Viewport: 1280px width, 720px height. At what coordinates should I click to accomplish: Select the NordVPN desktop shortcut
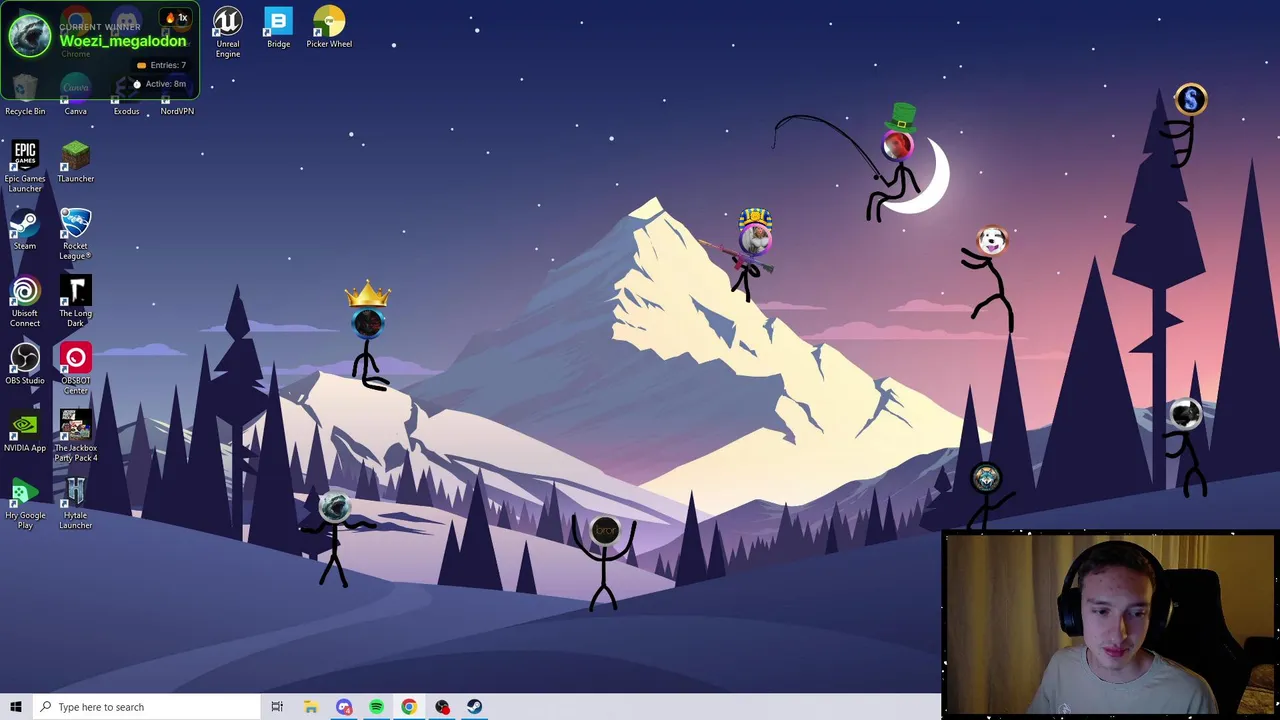pyautogui.click(x=177, y=95)
